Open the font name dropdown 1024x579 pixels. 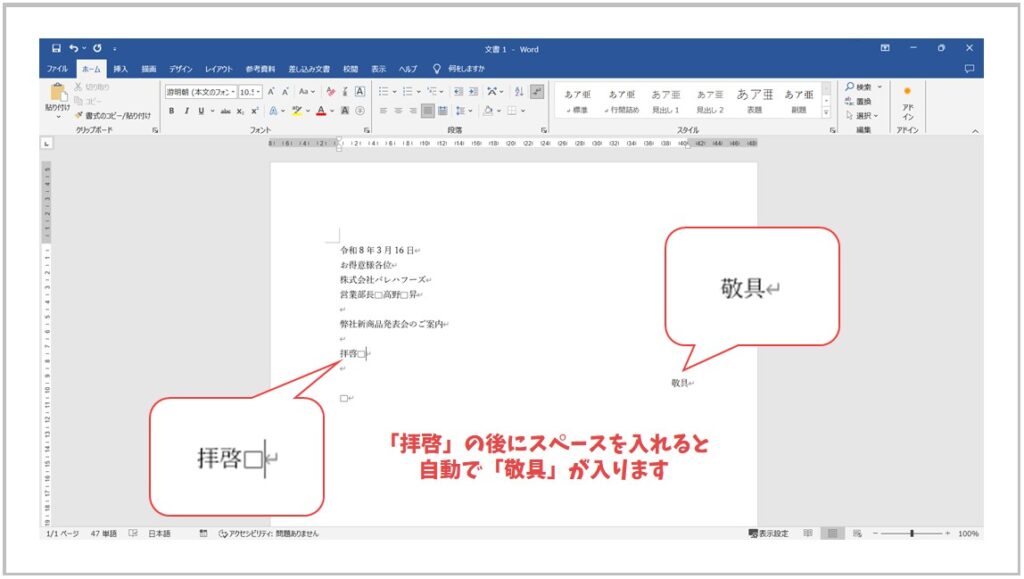click(x=233, y=92)
